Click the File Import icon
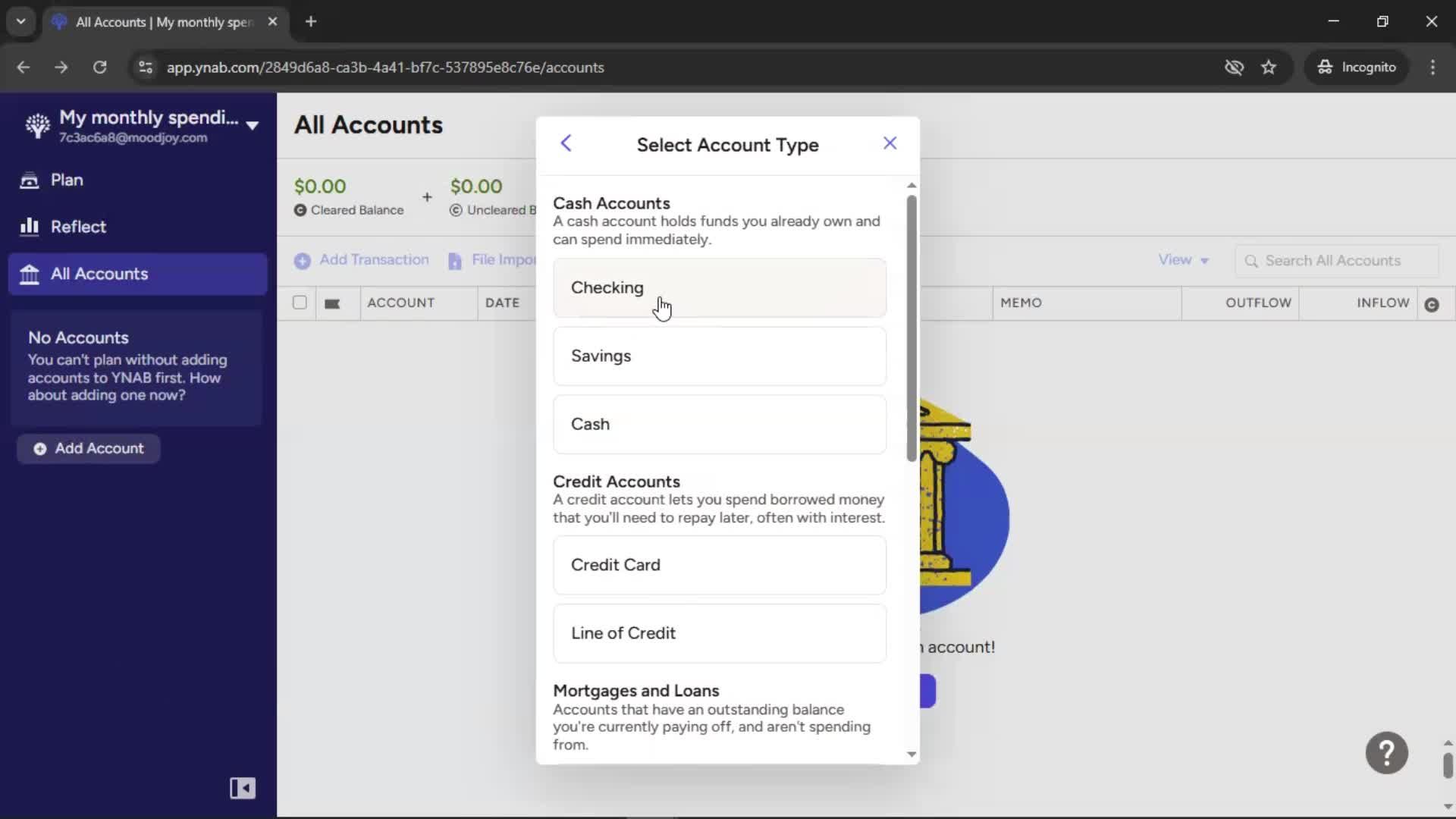 (455, 261)
